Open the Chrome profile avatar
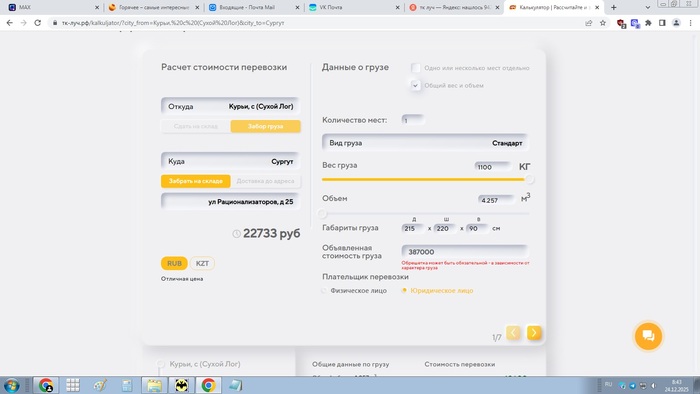700x394 pixels. (x=676, y=23)
